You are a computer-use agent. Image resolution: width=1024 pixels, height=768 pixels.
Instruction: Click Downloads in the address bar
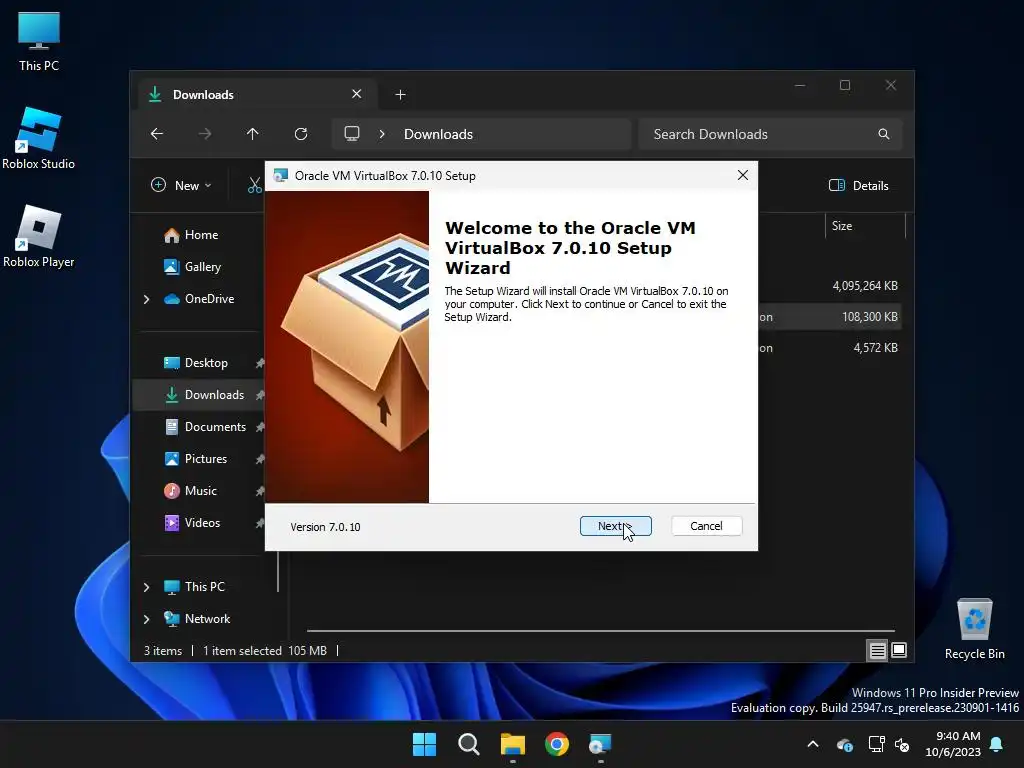(x=438, y=134)
